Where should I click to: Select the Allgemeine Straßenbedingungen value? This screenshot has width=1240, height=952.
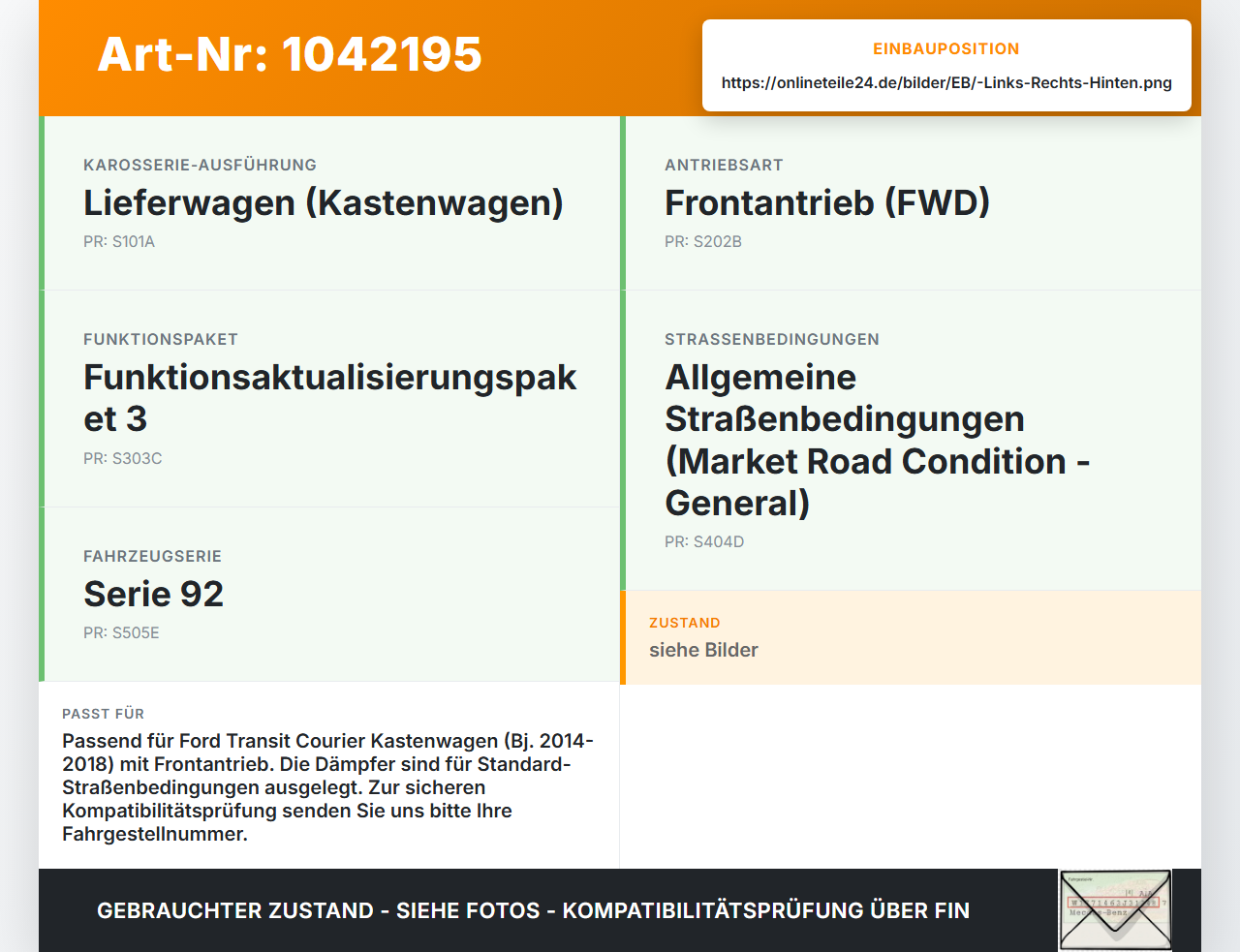(x=878, y=441)
